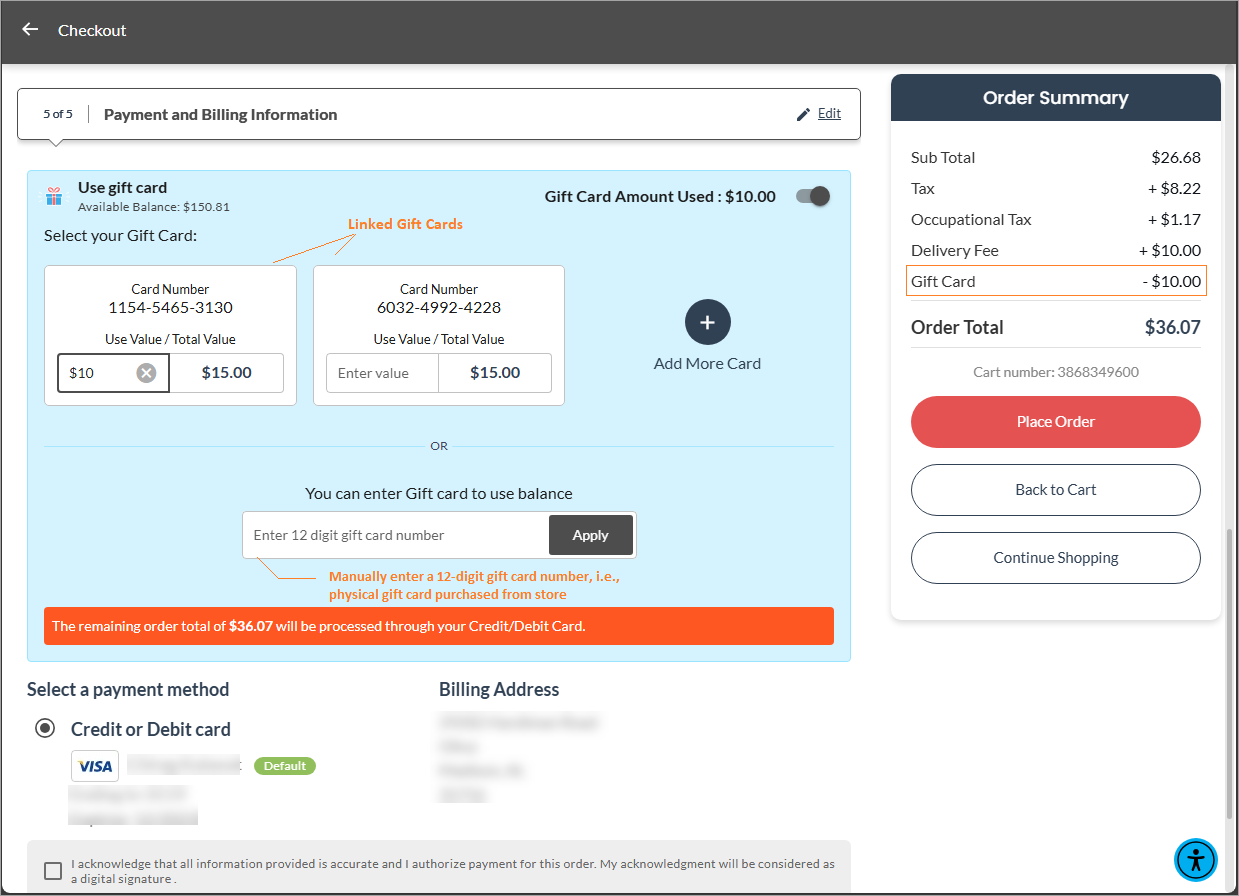Click the pencil Edit icon
1239x896 pixels.
click(803, 114)
